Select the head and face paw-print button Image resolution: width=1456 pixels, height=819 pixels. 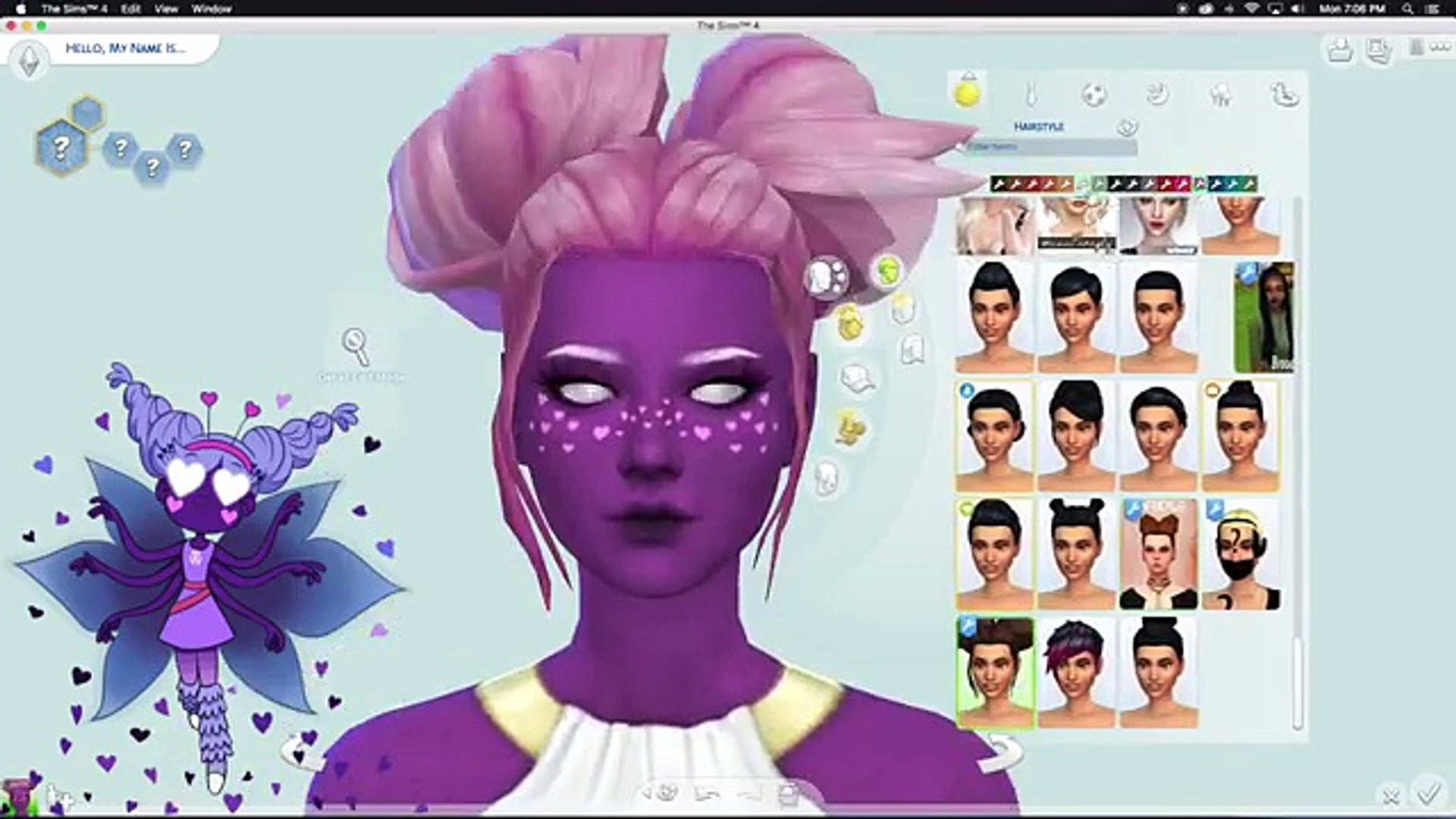pyautogui.click(x=827, y=277)
